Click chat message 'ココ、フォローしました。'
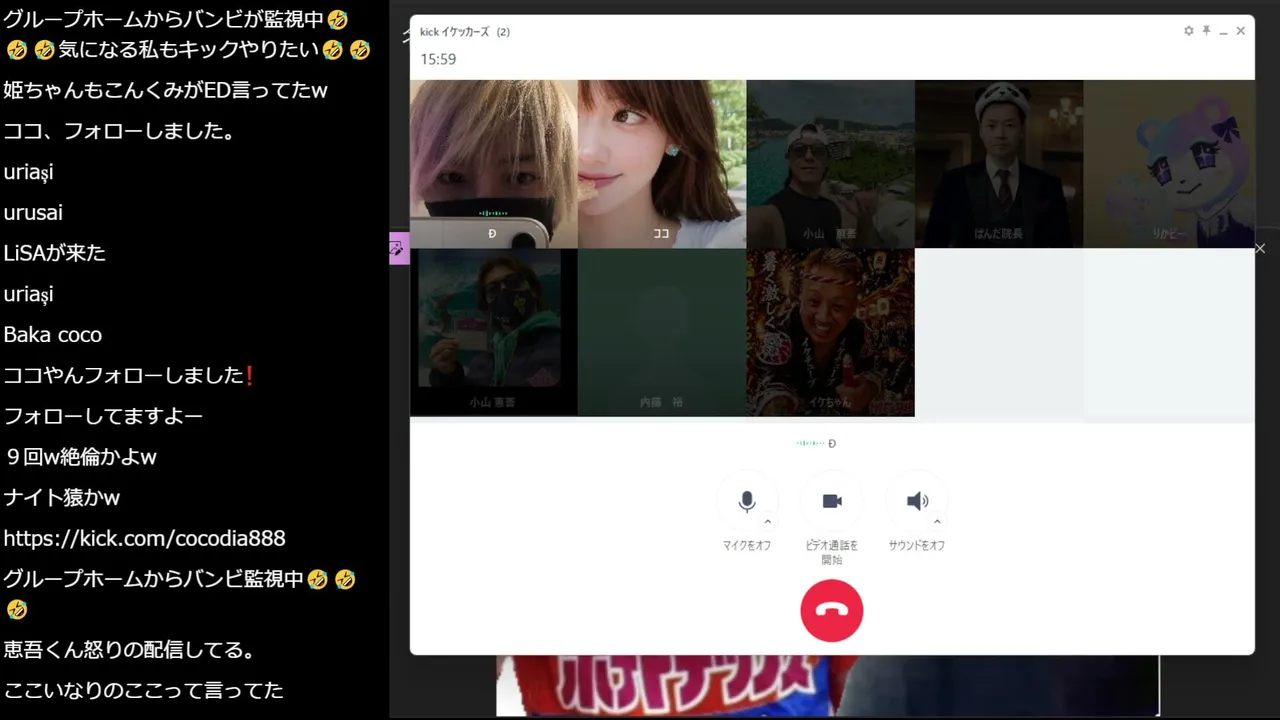The image size is (1280, 720). tap(119, 131)
